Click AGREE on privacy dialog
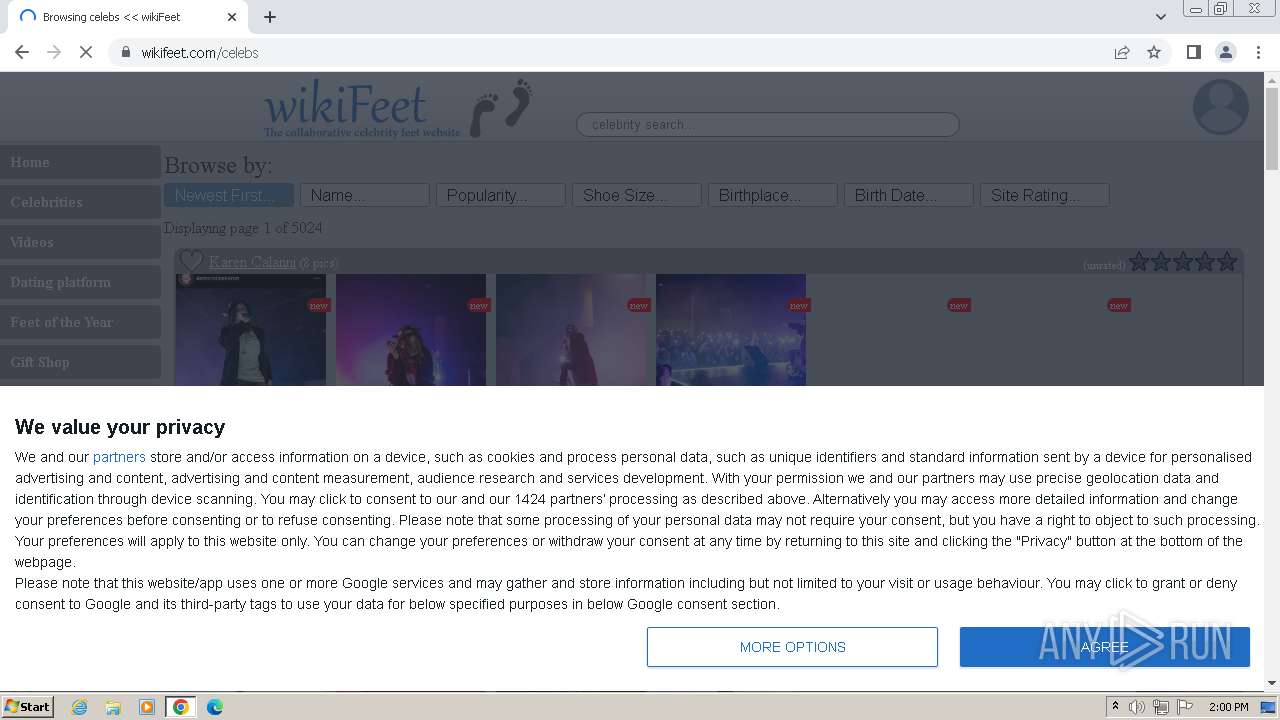 tap(1105, 647)
